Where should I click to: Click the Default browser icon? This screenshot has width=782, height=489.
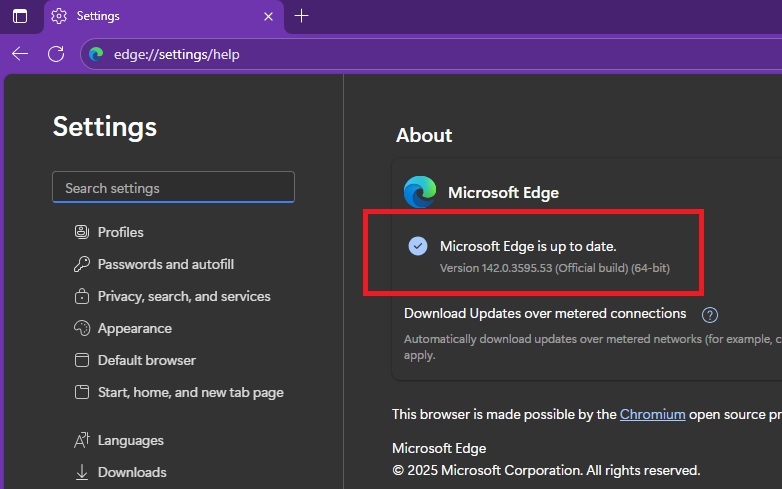[82, 360]
